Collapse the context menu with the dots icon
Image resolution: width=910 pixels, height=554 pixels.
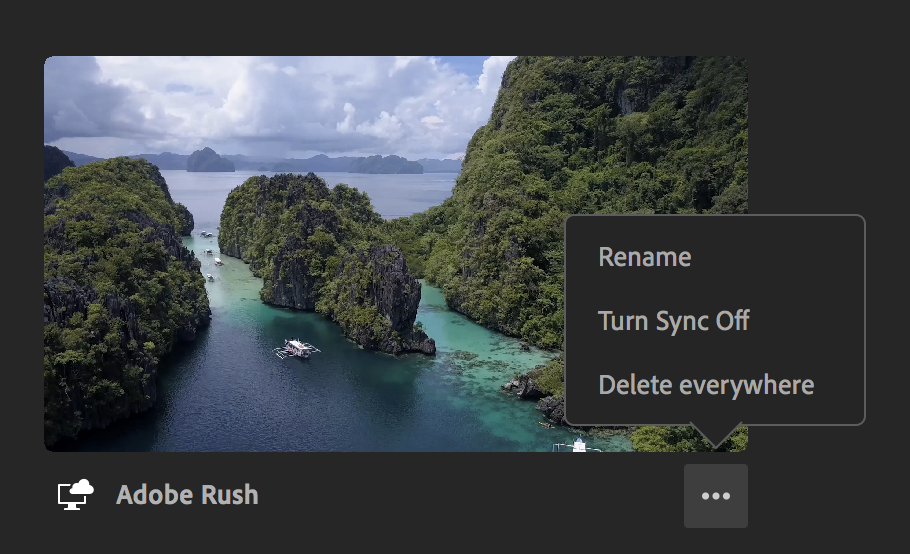pos(715,496)
